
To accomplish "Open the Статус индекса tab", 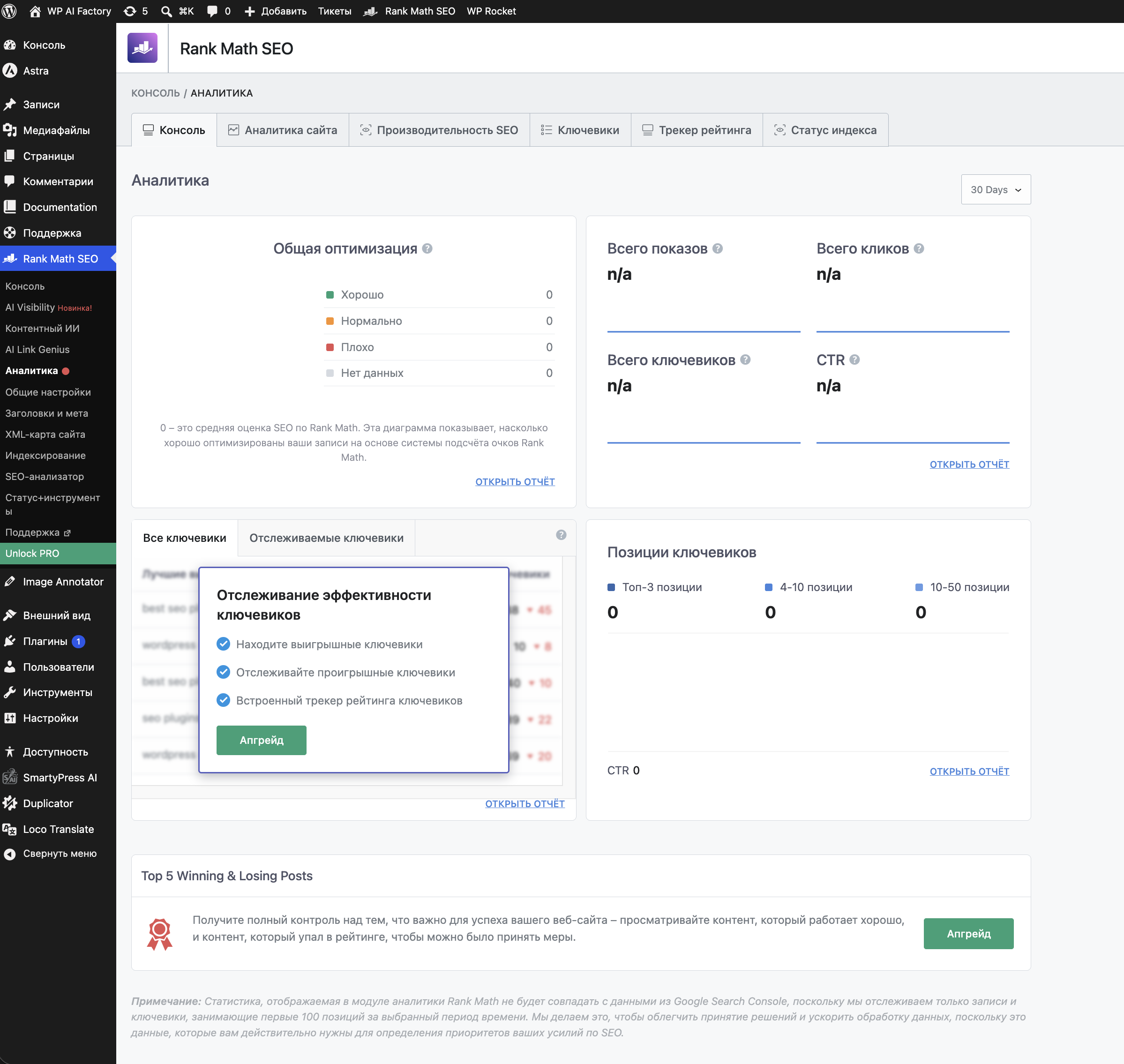I will [x=826, y=130].
